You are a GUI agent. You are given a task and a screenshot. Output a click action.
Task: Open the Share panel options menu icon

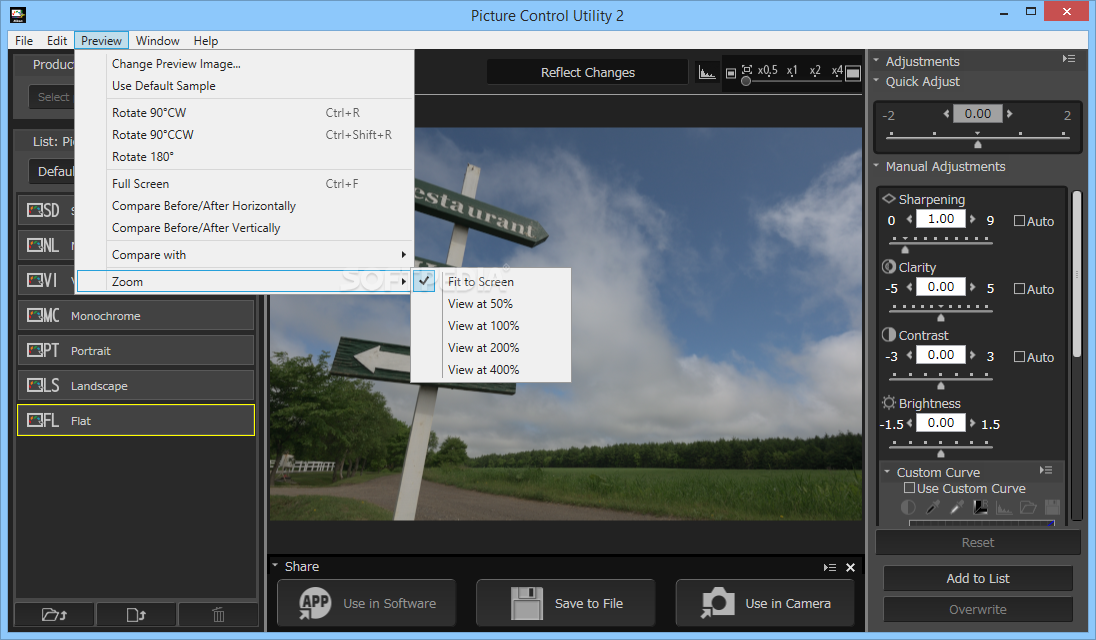830,567
